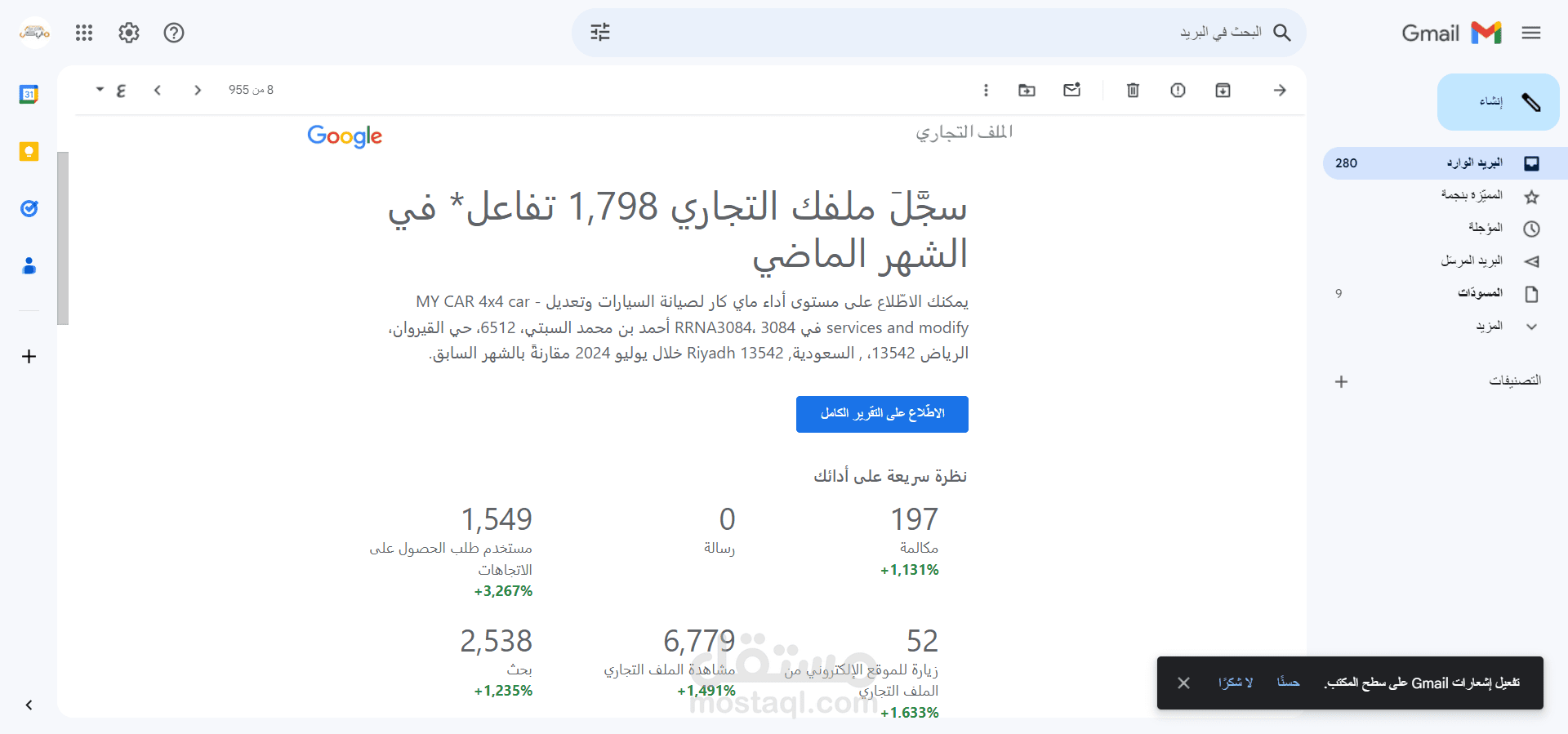Open Google Calendar side panel
This screenshot has width=1568, height=734.
[x=29, y=95]
